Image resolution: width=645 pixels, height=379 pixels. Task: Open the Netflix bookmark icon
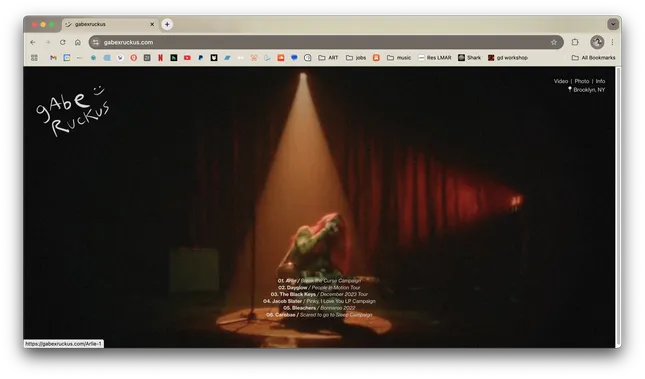click(x=160, y=58)
